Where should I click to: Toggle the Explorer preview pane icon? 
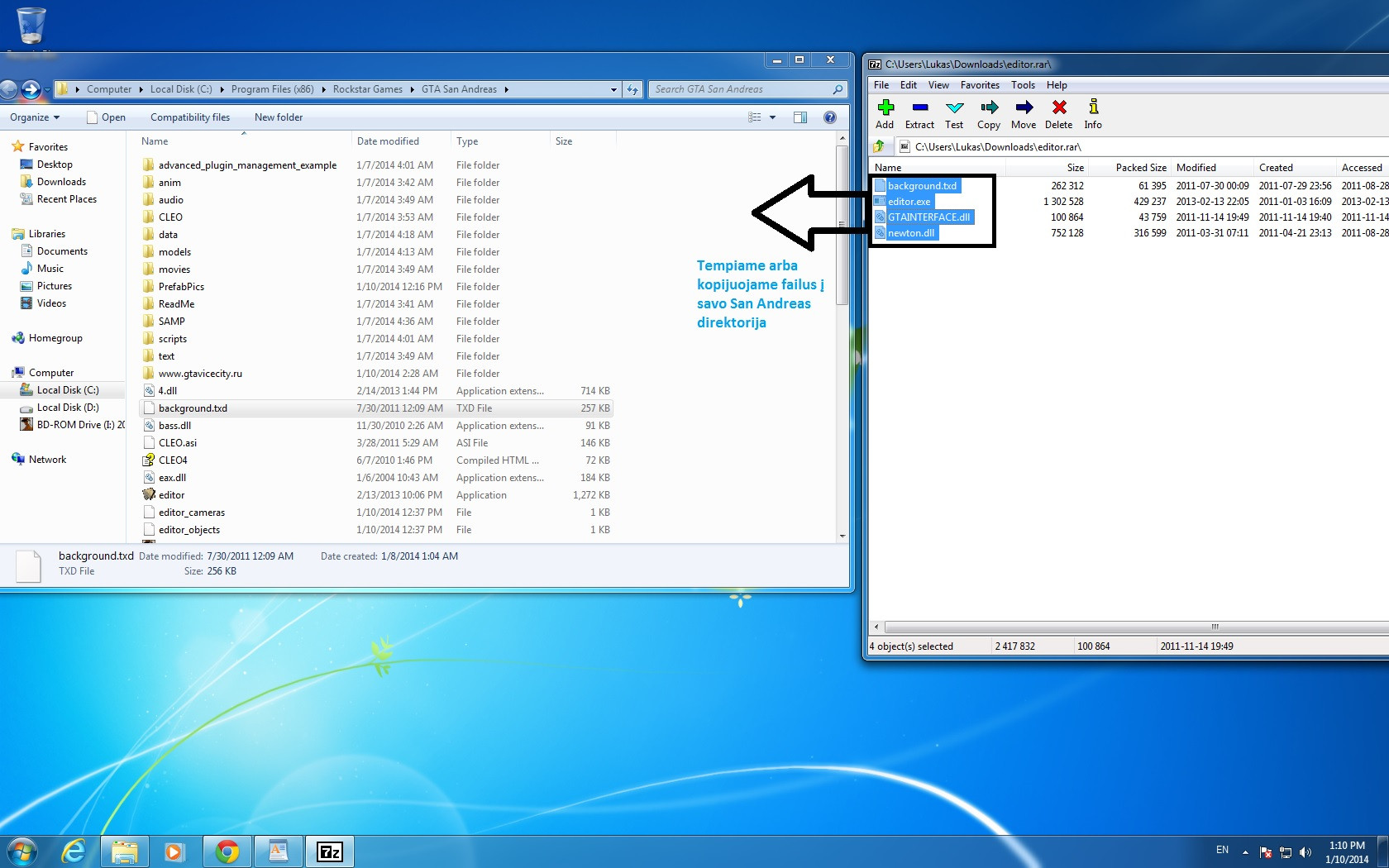(x=800, y=117)
